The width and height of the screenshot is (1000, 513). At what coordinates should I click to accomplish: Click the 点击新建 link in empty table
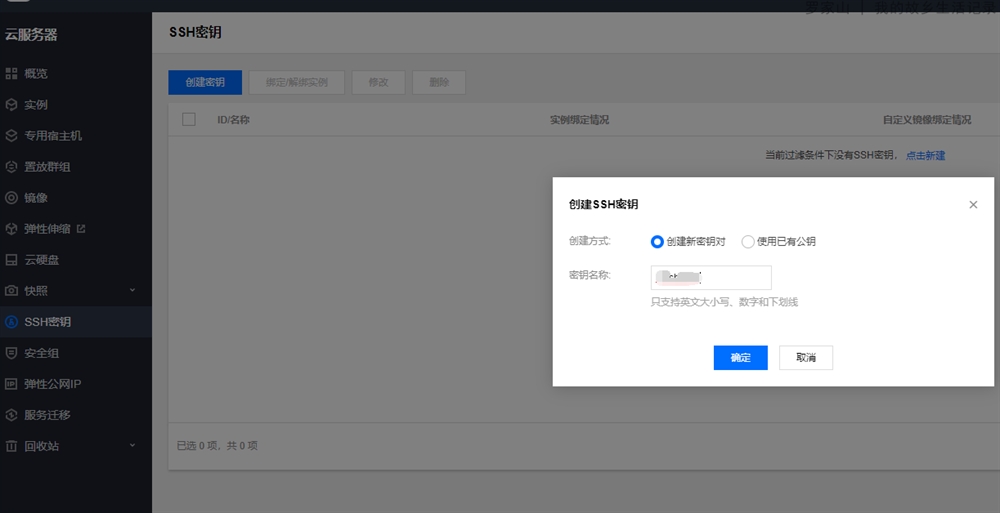[x=925, y=156]
